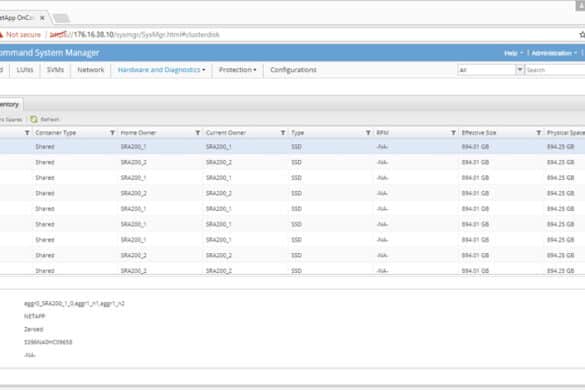Click the Refresh icon in the inventory toolbar
Screen dimensions: 585x390
click(x=34, y=119)
